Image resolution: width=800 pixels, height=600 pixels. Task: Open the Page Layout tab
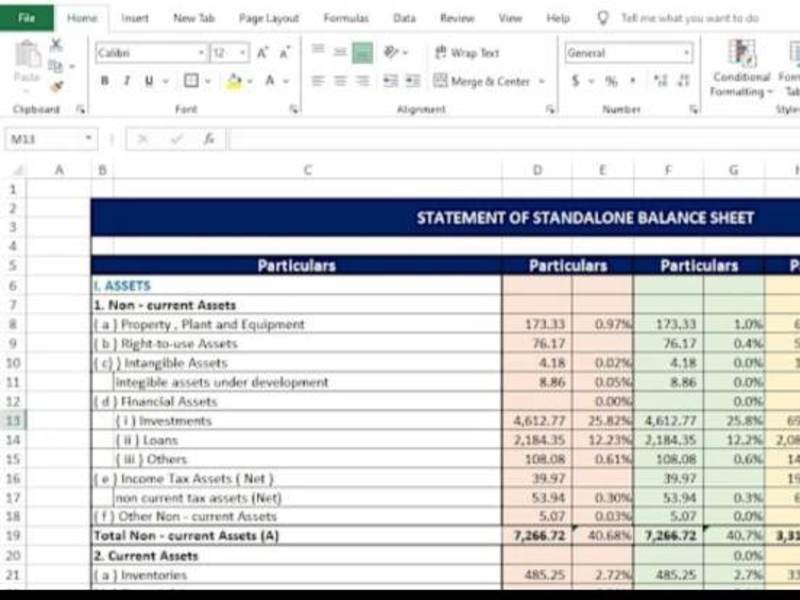point(269,18)
